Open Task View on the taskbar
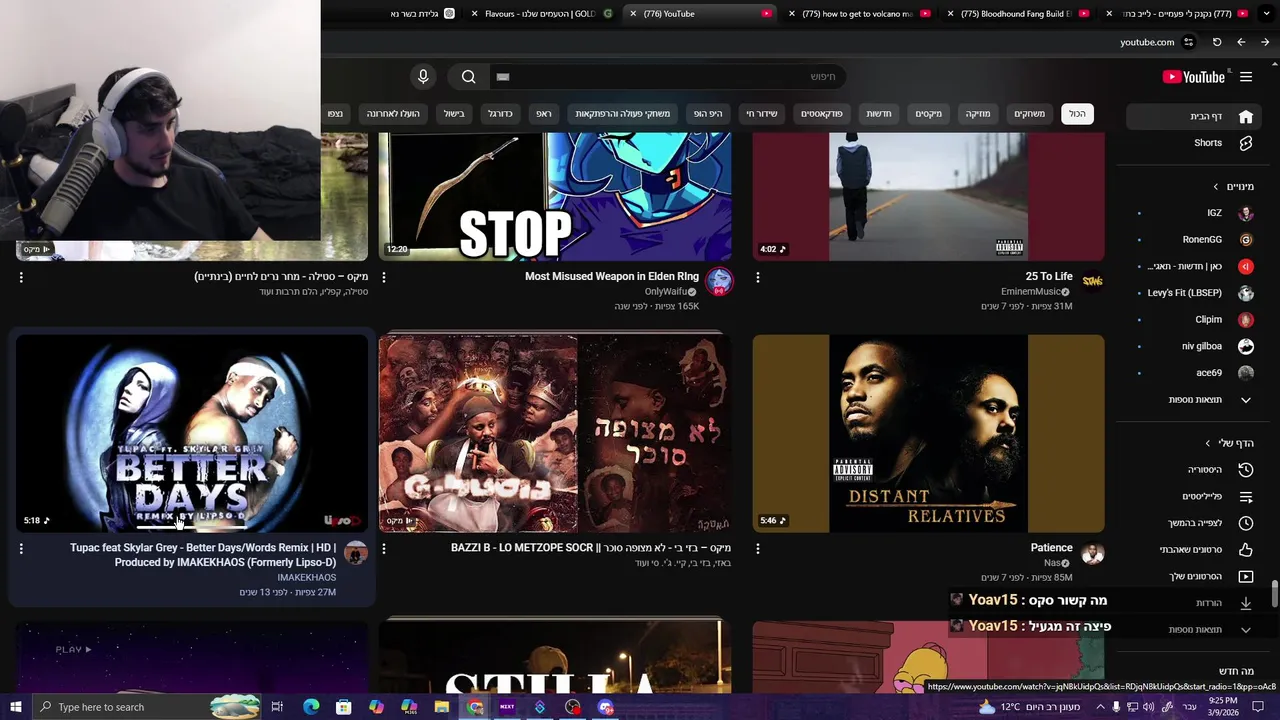 (277, 707)
